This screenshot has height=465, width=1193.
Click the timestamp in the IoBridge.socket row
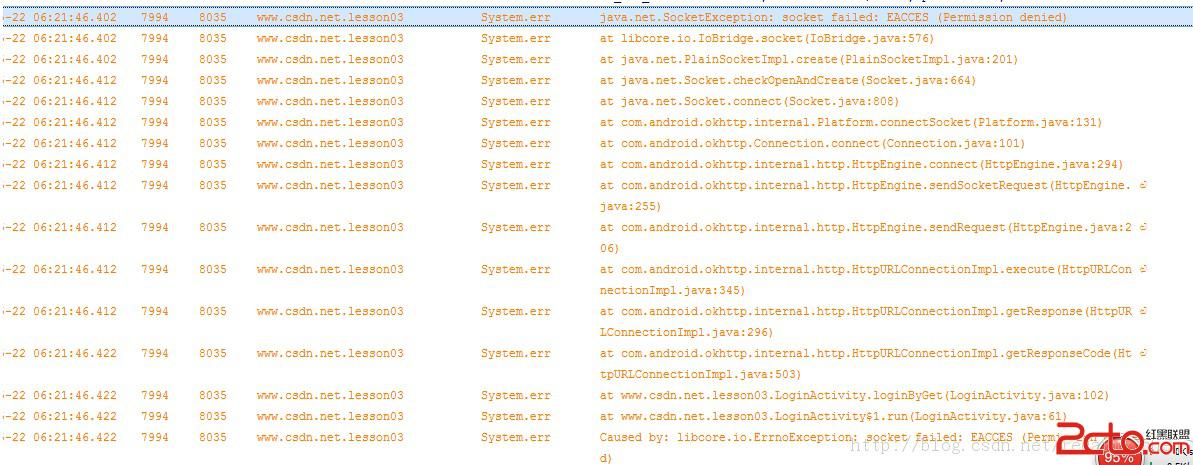click(x=60, y=38)
